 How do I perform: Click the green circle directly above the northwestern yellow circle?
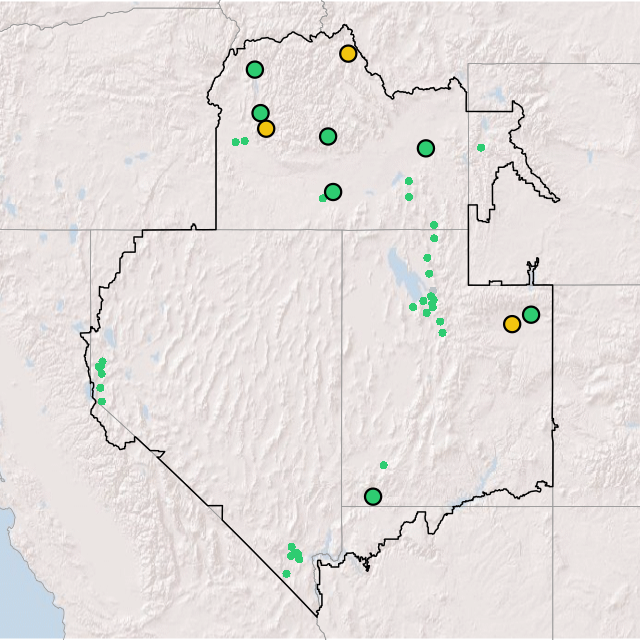(260, 113)
